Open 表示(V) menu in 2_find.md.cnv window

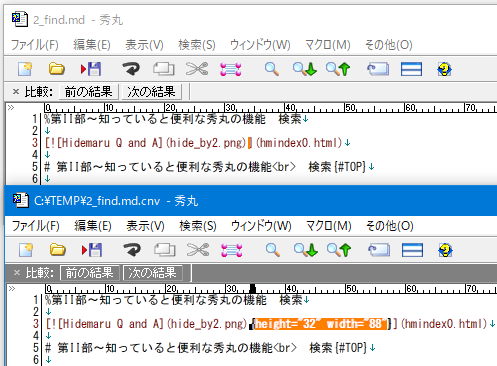click(x=145, y=226)
